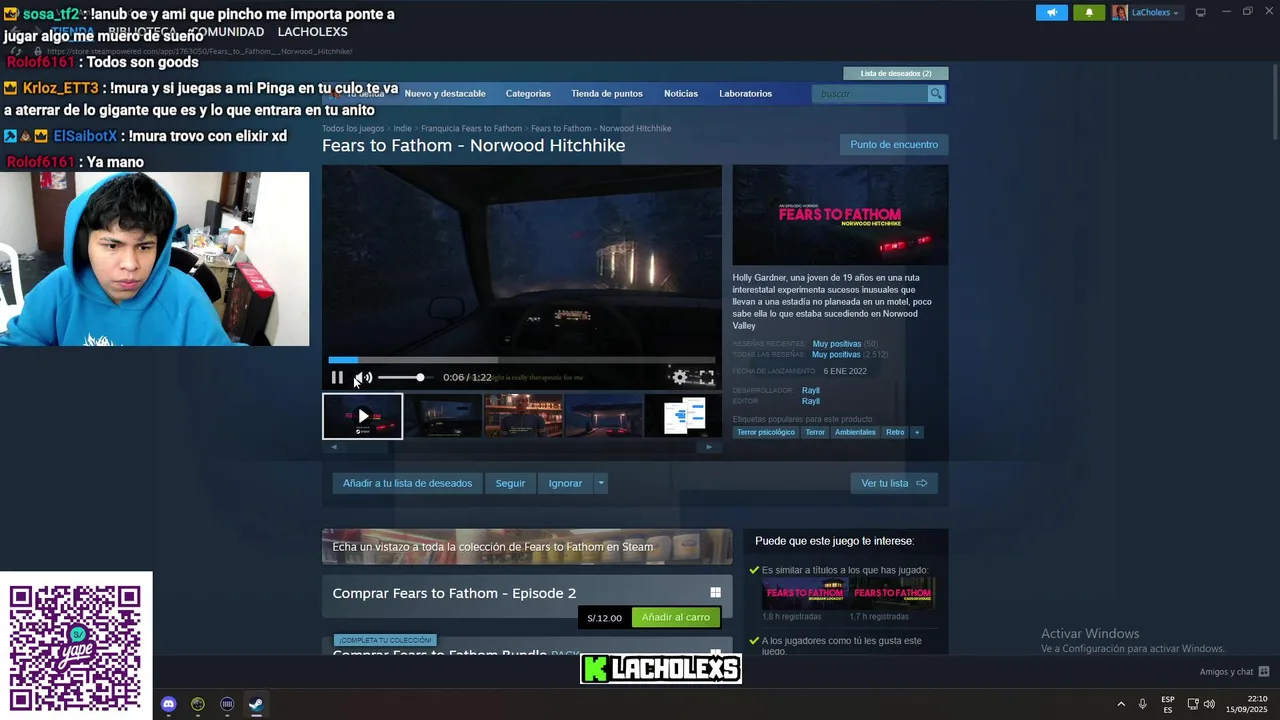Open trailer settings gear

tap(680, 377)
